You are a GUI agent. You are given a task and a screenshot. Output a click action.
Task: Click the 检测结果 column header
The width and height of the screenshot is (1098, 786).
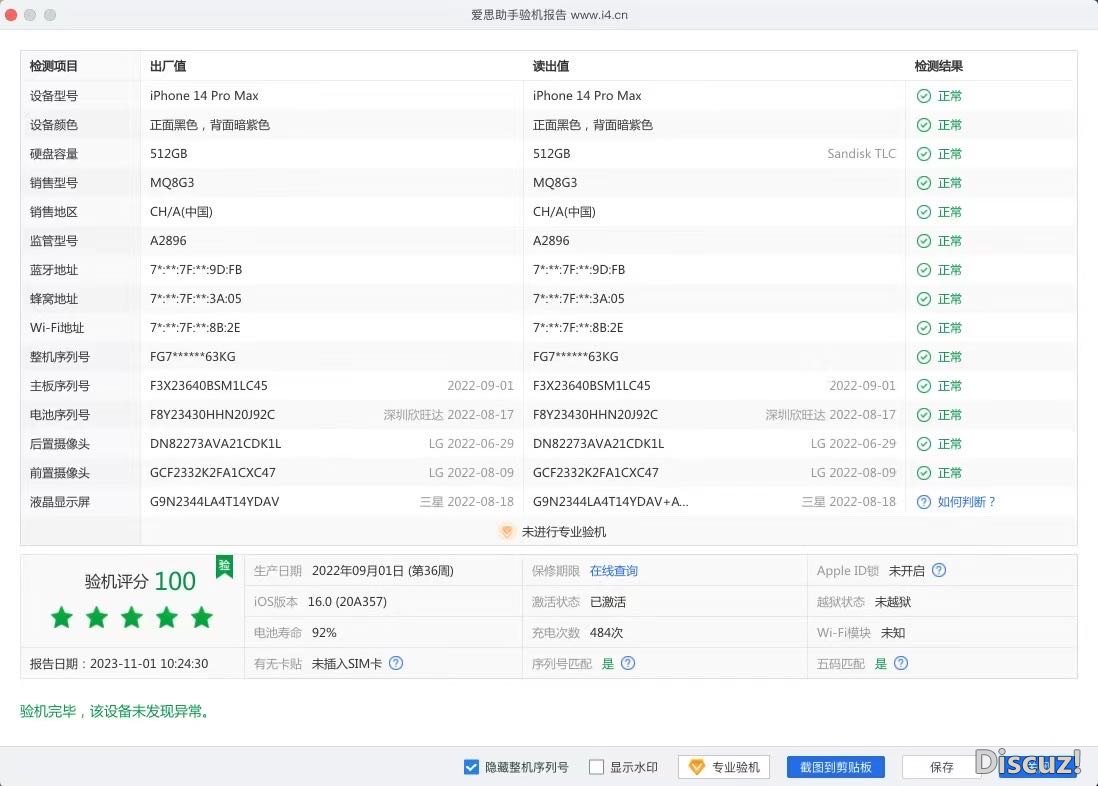(x=938, y=66)
